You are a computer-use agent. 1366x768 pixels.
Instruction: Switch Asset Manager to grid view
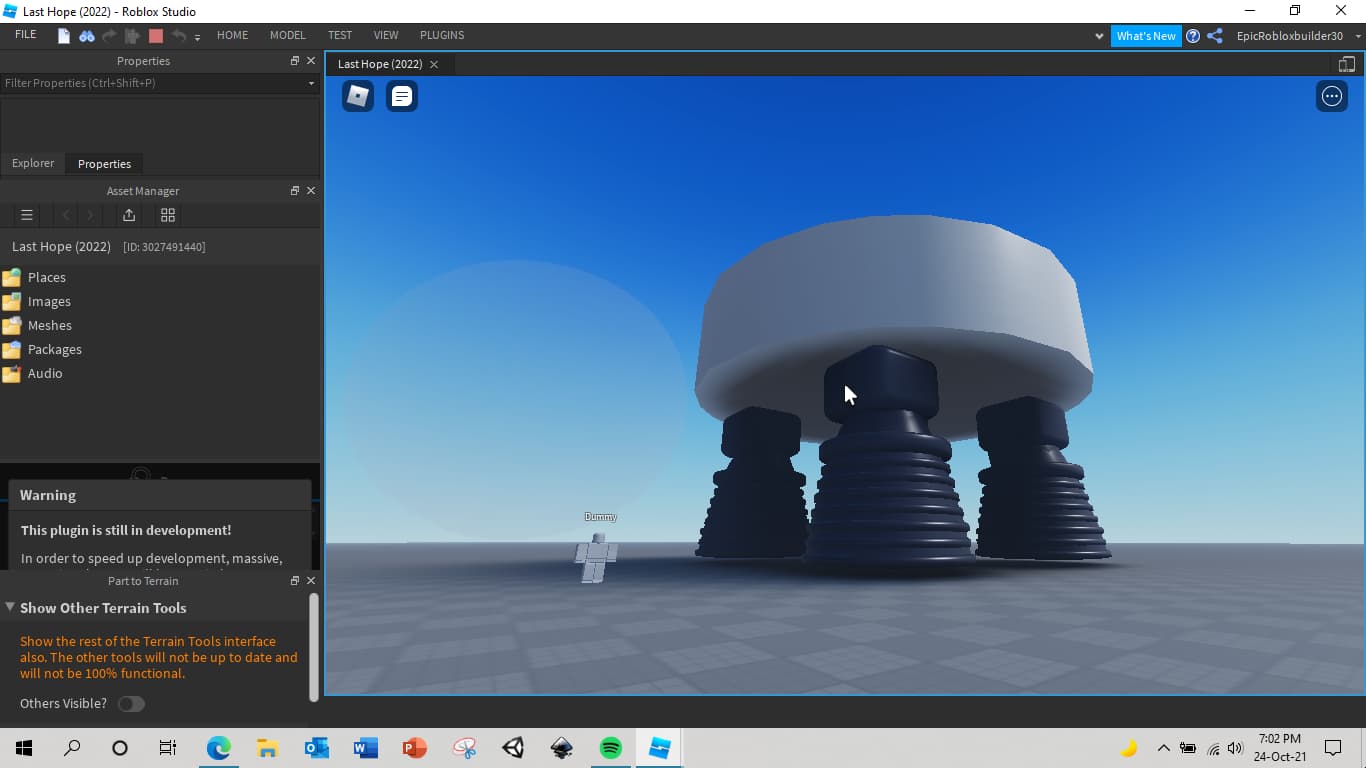pos(168,215)
